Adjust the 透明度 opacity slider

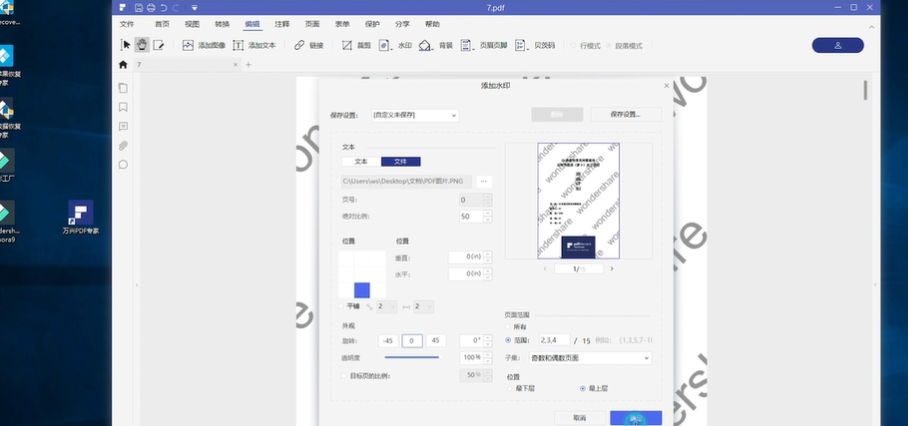click(x=412, y=358)
